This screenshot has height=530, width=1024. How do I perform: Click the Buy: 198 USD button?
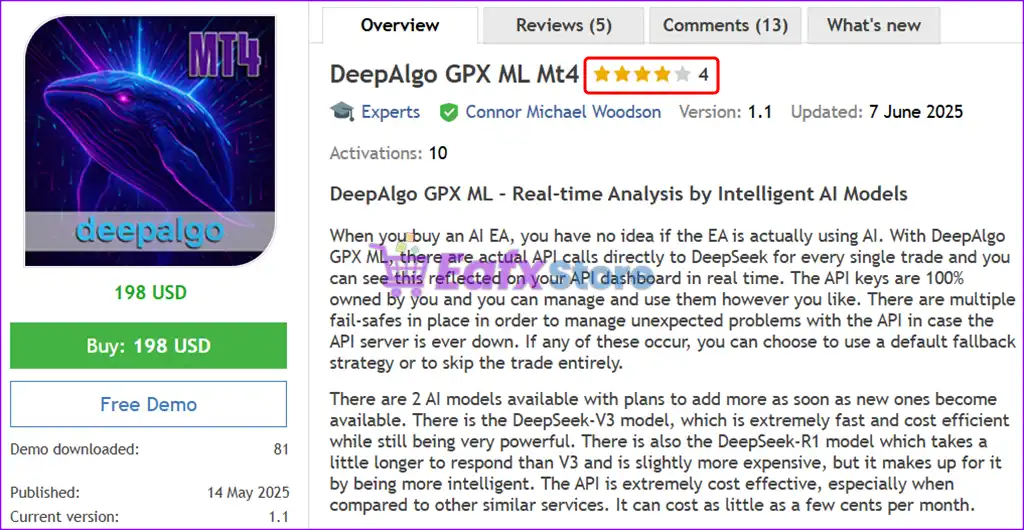tap(148, 345)
